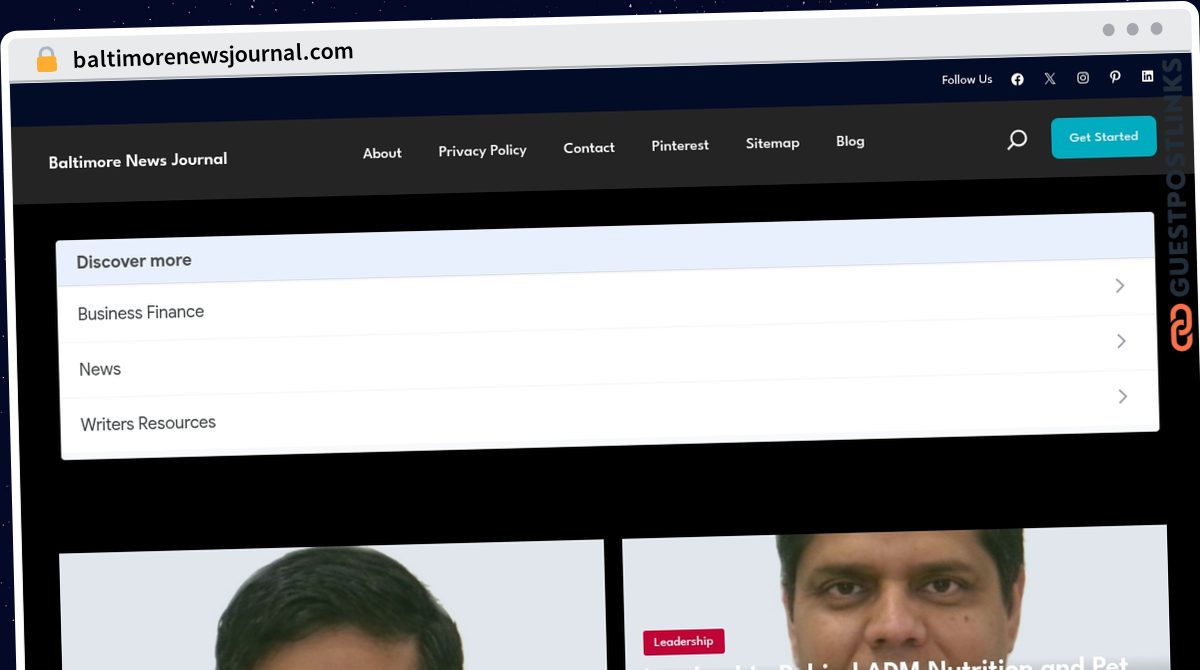This screenshot has height=670, width=1200.
Task: Click the Get Started button
Action: coord(1103,137)
